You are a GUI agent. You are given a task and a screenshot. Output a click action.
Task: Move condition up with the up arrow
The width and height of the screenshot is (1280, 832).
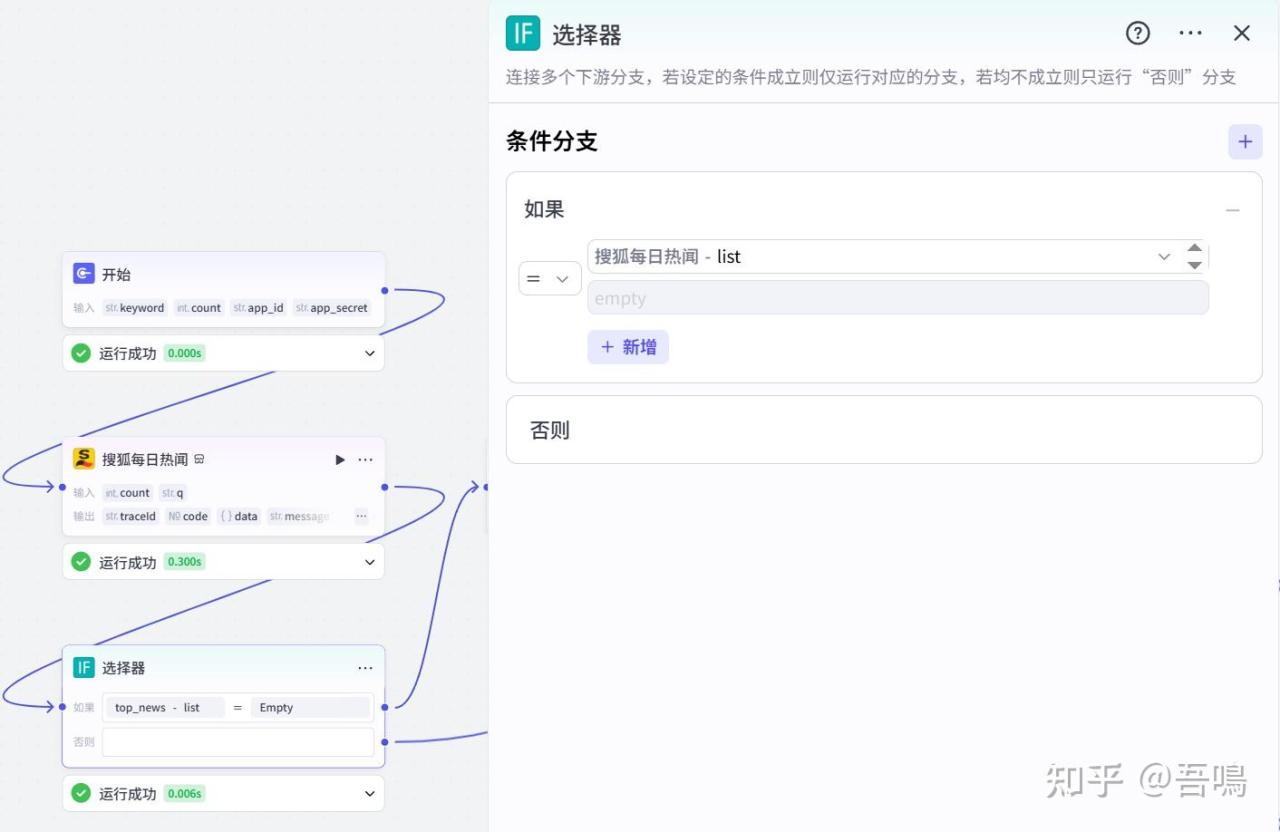pyautogui.click(x=1194, y=248)
